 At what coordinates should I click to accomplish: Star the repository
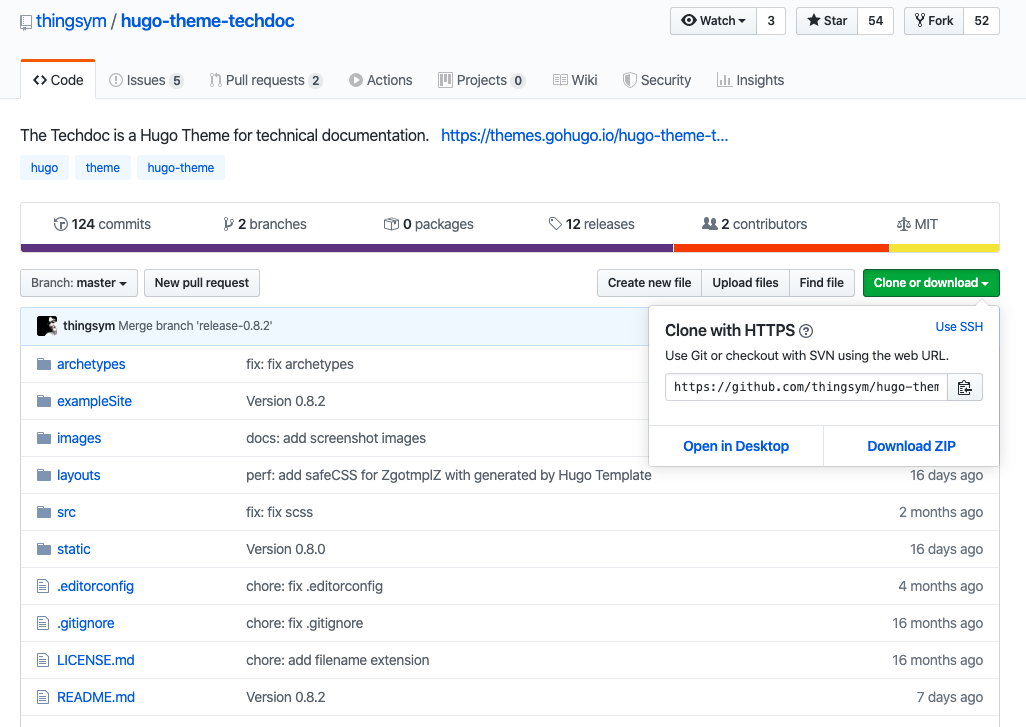point(827,21)
